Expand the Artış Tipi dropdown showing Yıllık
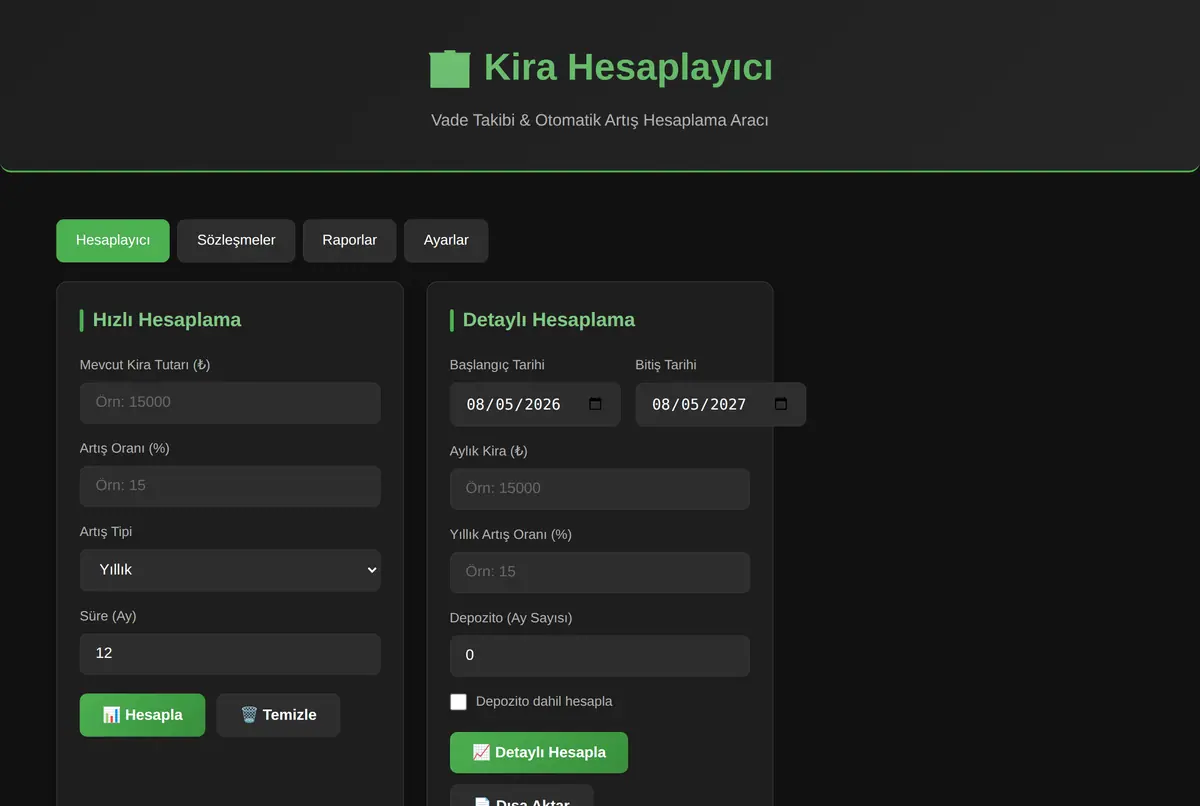 (x=230, y=570)
